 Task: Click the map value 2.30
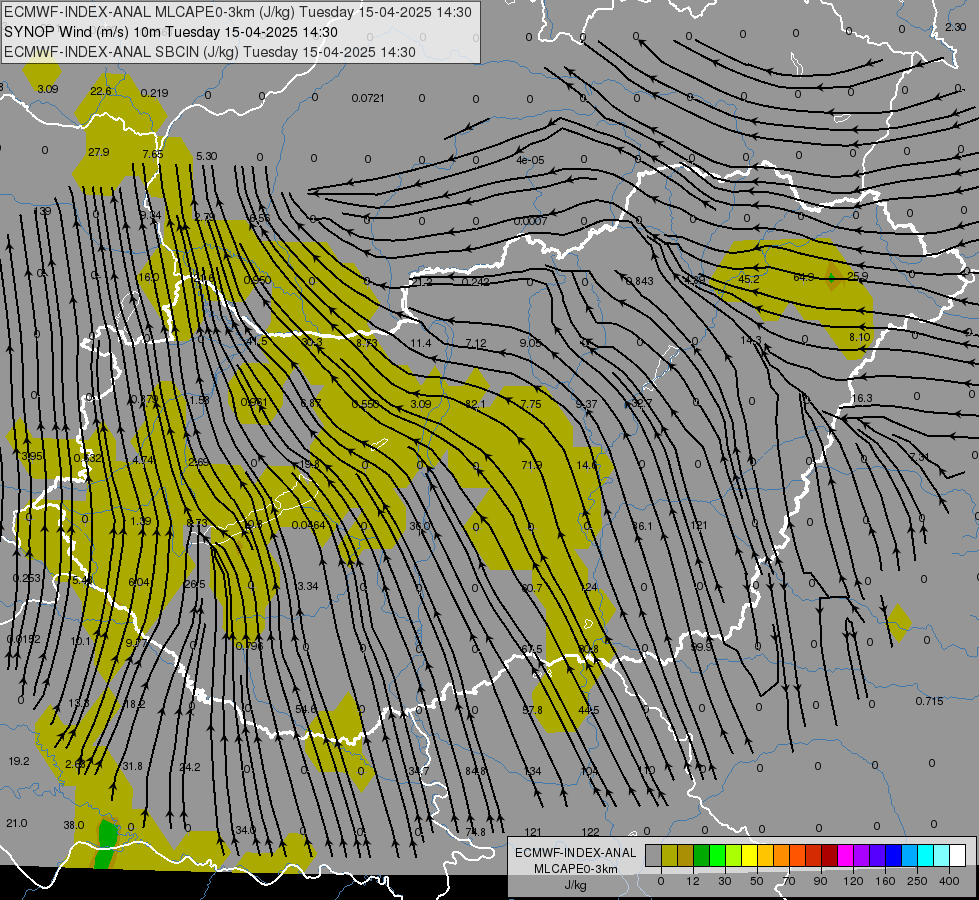955,27
